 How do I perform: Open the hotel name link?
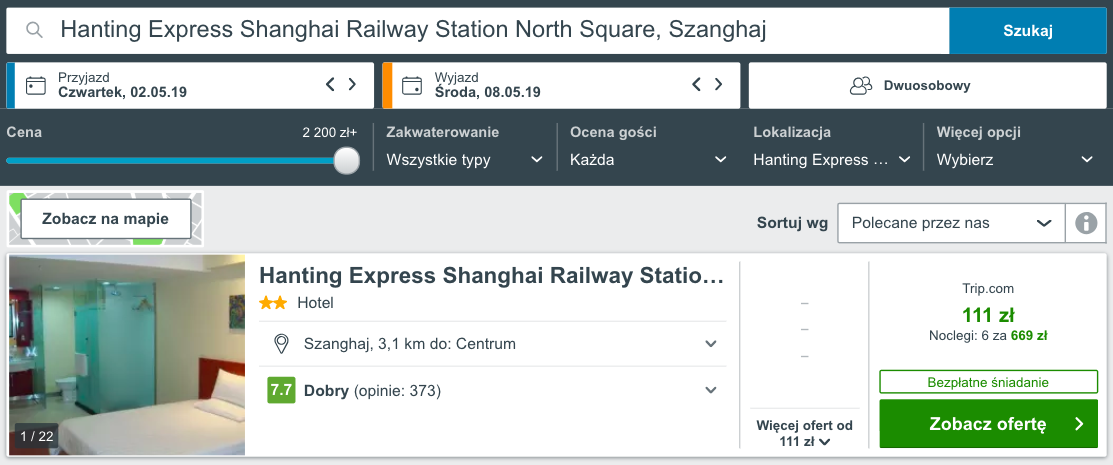pos(491,276)
